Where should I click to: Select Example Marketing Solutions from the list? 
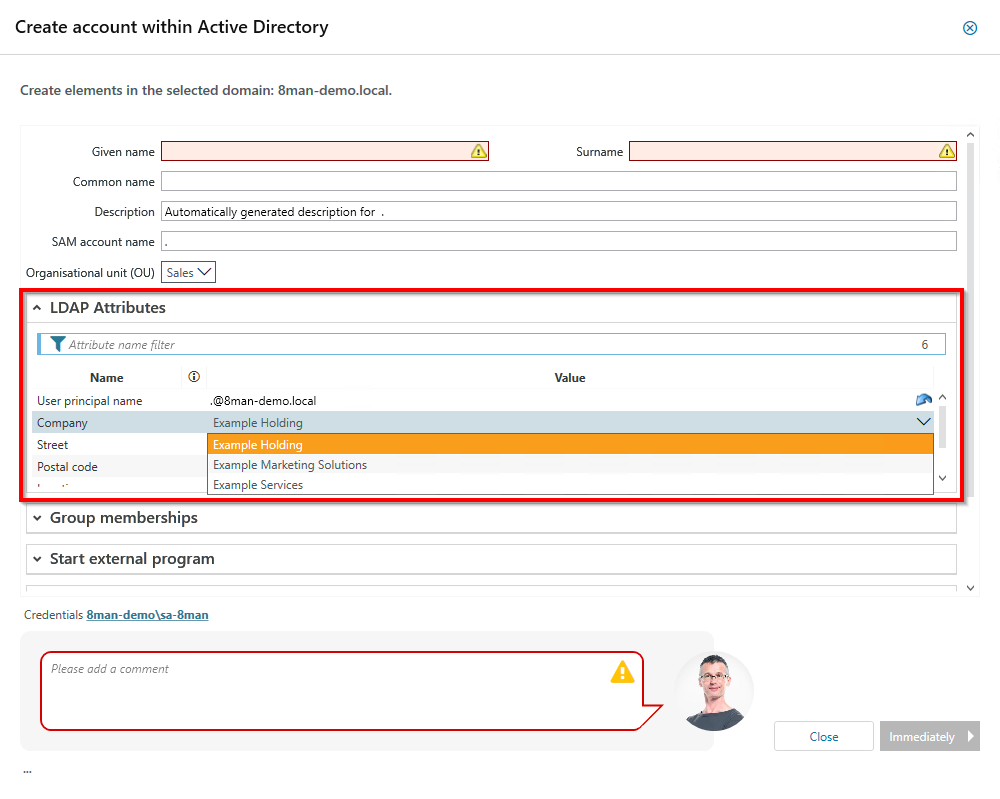[289, 464]
